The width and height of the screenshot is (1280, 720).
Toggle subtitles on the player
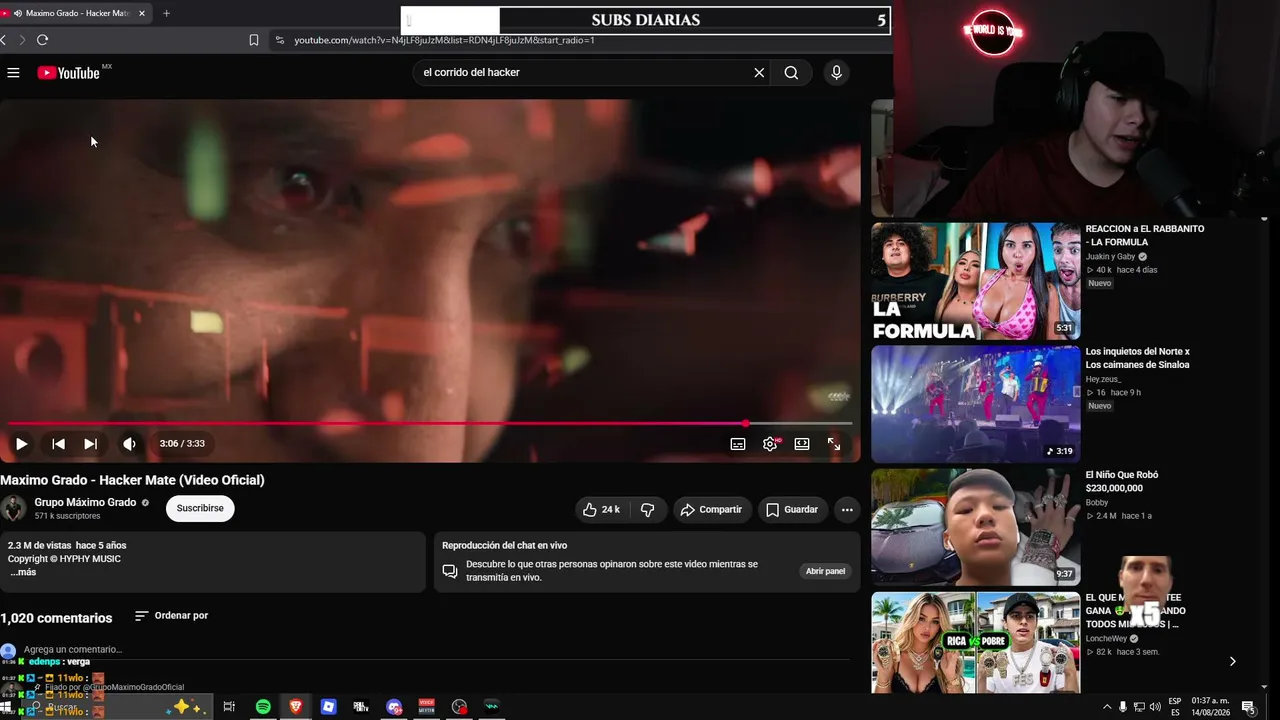[738, 444]
